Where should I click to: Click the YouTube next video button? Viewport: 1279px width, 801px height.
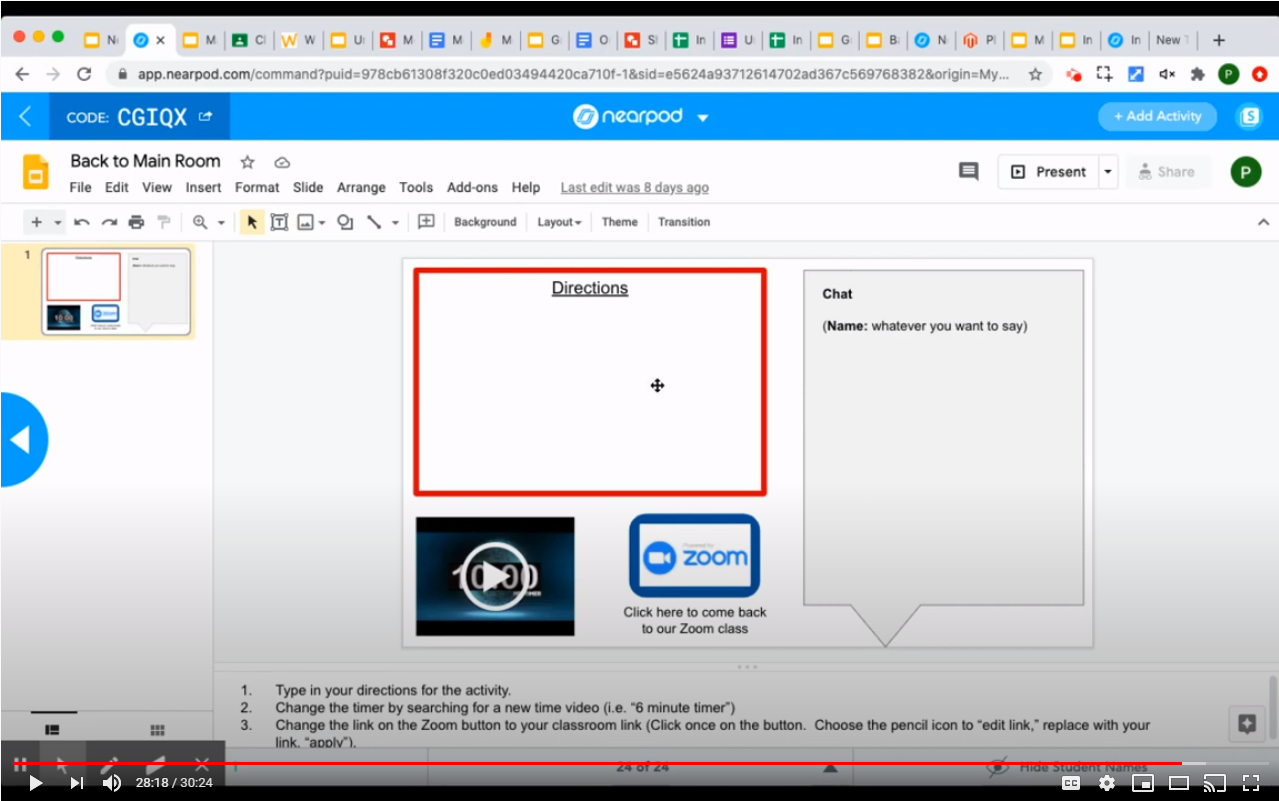pos(76,783)
